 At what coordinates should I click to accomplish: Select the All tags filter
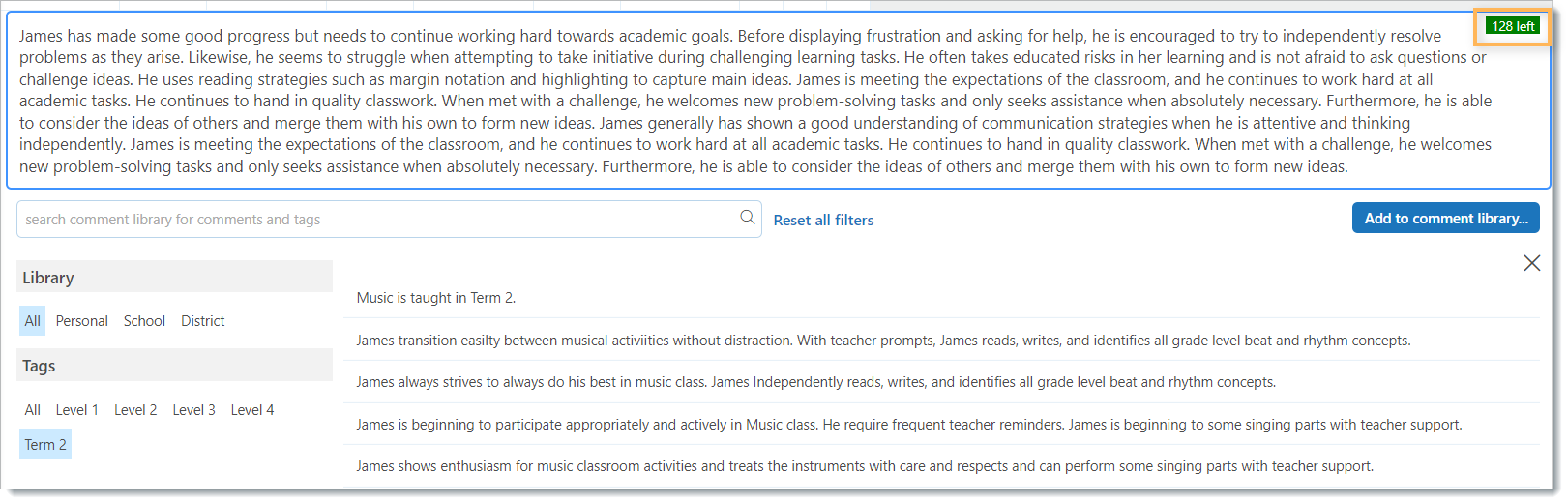point(33,410)
